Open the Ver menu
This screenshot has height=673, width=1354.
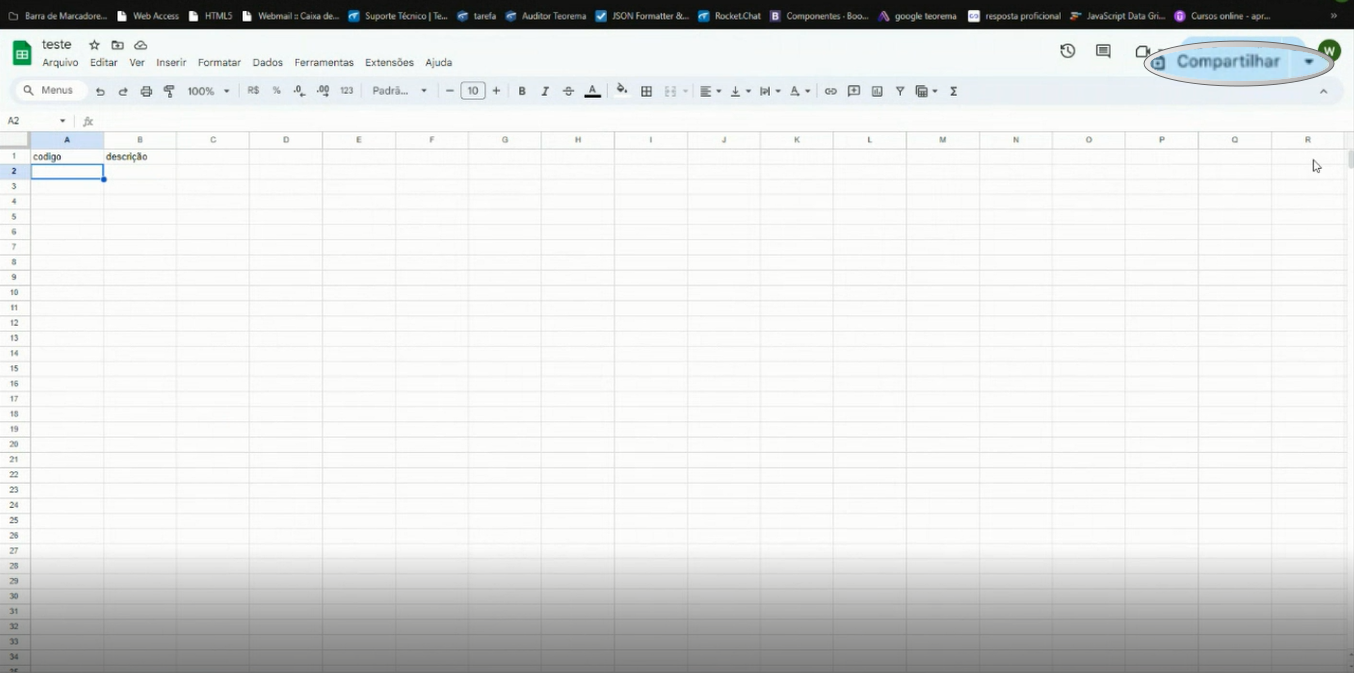pos(137,62)
